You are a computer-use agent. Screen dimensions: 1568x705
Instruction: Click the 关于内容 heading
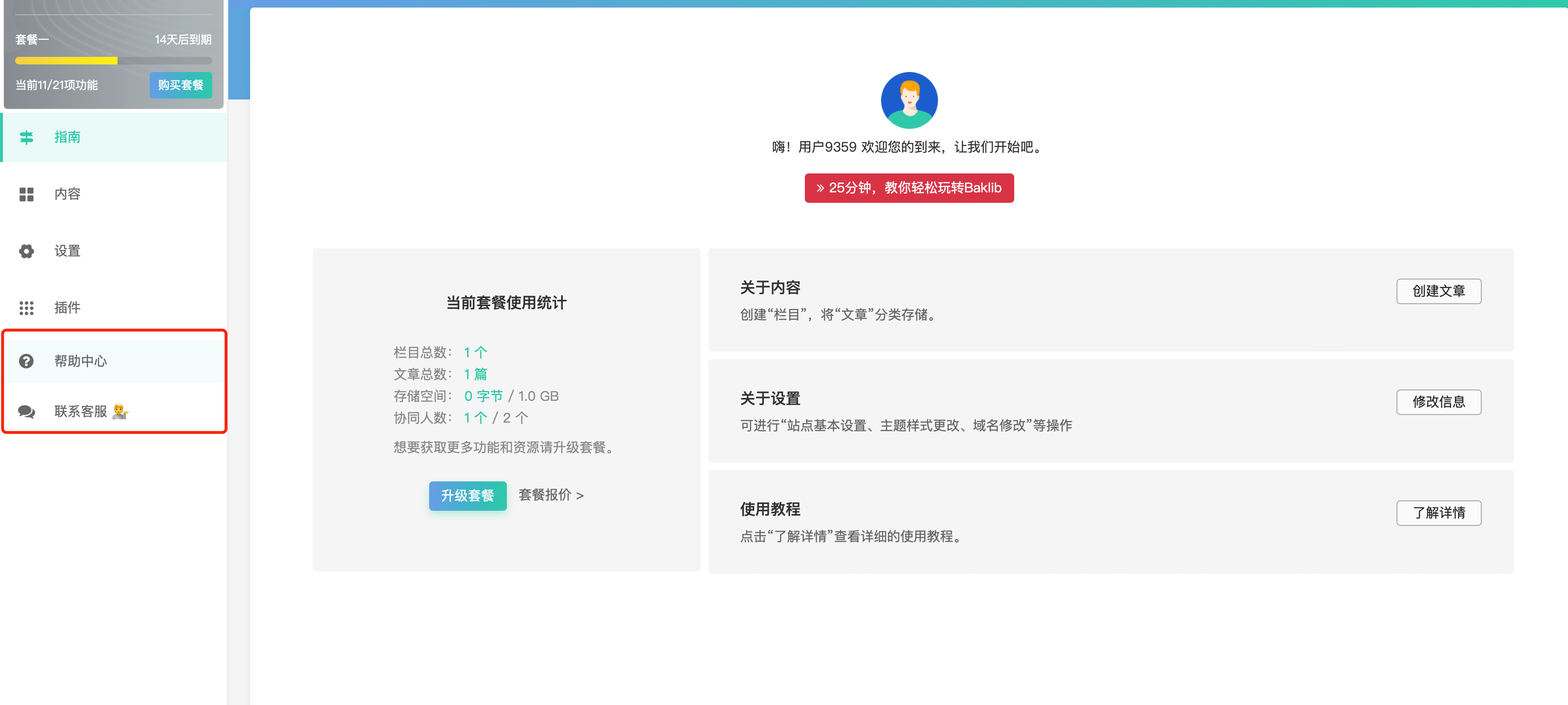click(770, 288)
